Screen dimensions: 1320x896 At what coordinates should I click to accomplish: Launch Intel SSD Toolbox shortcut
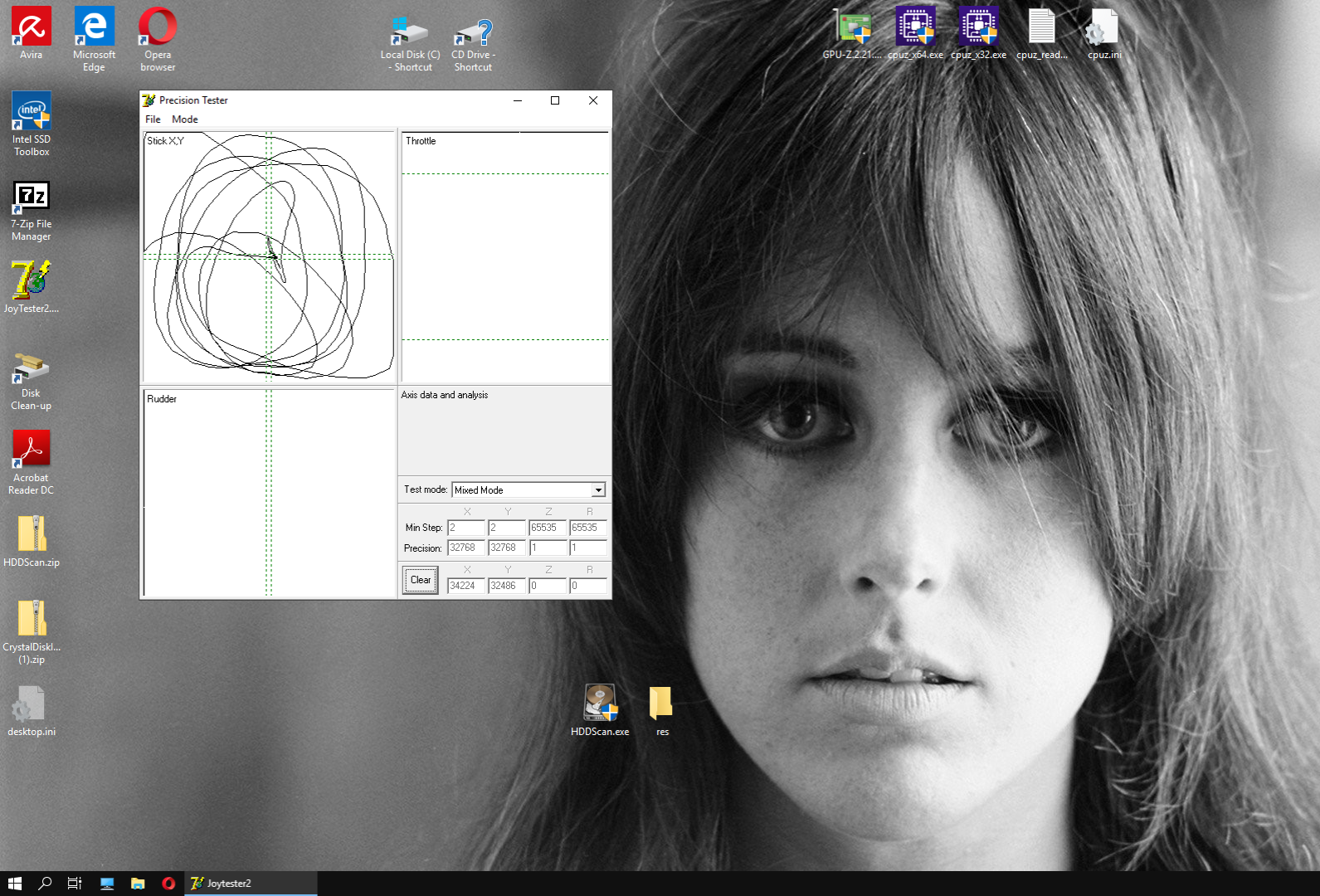pos(31,113)
